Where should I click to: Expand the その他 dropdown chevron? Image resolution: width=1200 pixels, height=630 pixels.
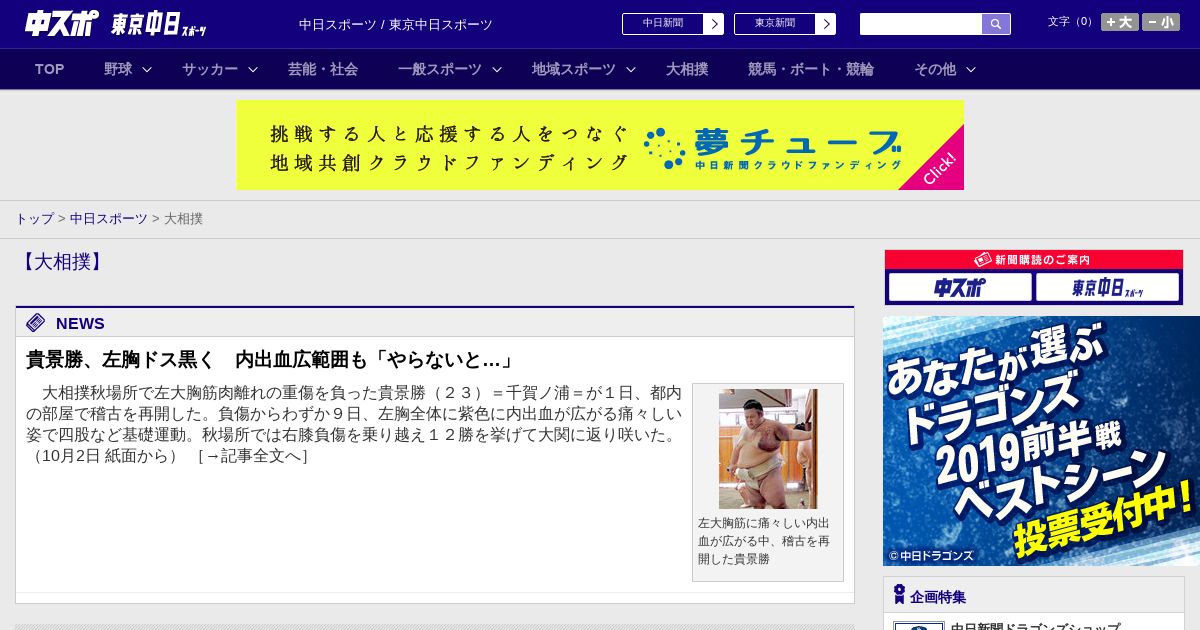[970, 69]
